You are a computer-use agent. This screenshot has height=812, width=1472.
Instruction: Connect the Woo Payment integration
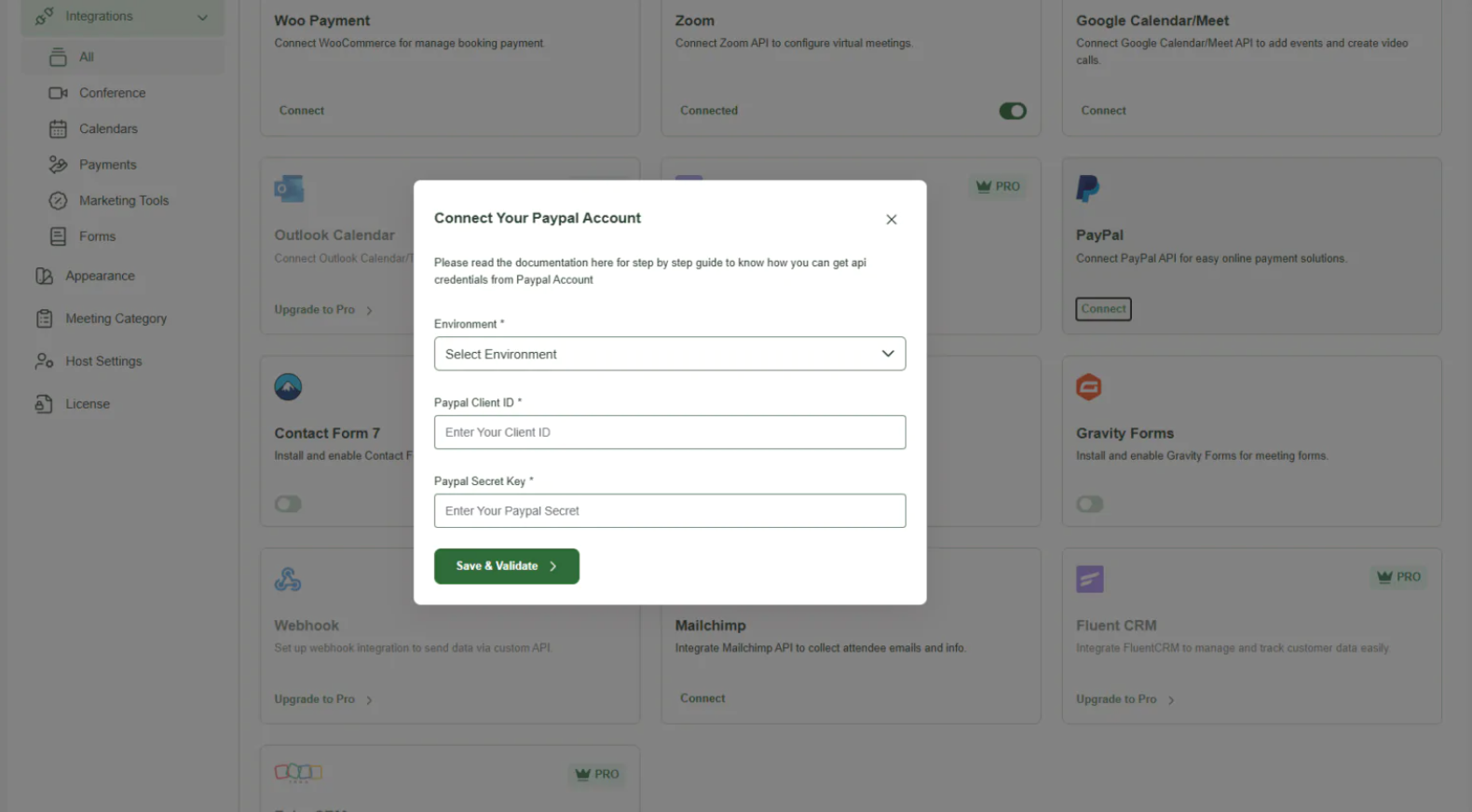pos(302,111)
